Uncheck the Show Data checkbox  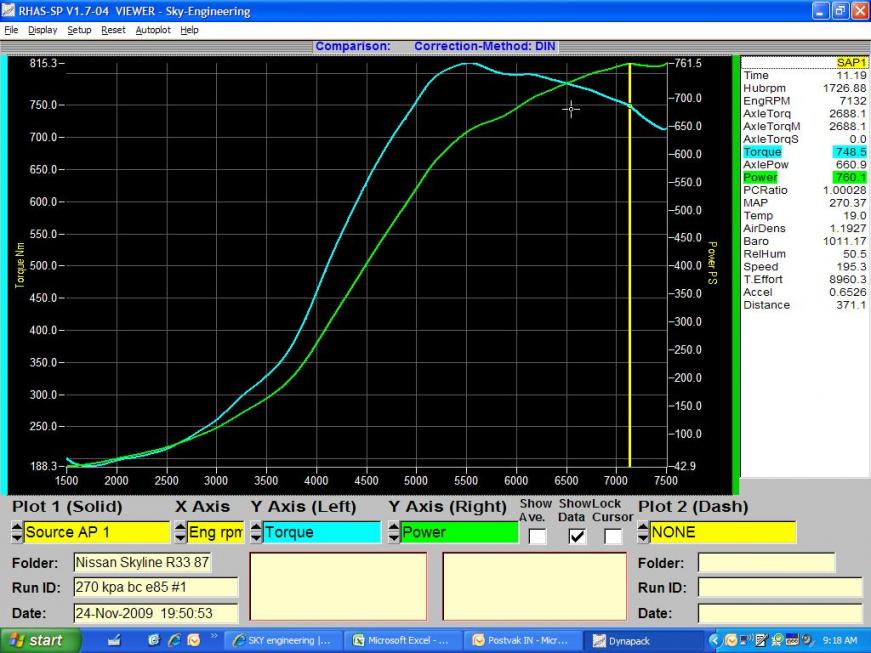coord(575,537)
